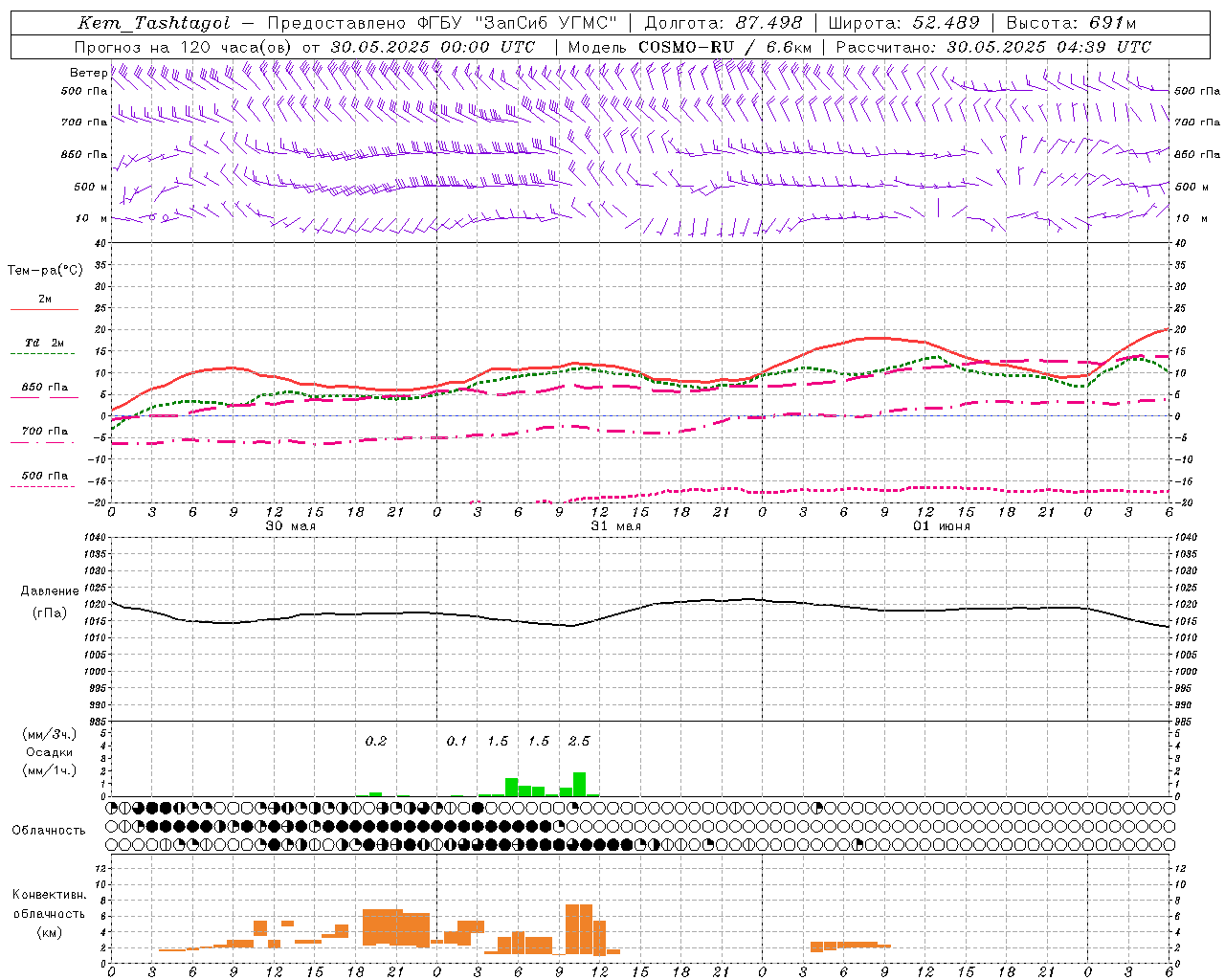Click the Осадки precipitation label
1225x980 pixels.
(x=49, y=752)
